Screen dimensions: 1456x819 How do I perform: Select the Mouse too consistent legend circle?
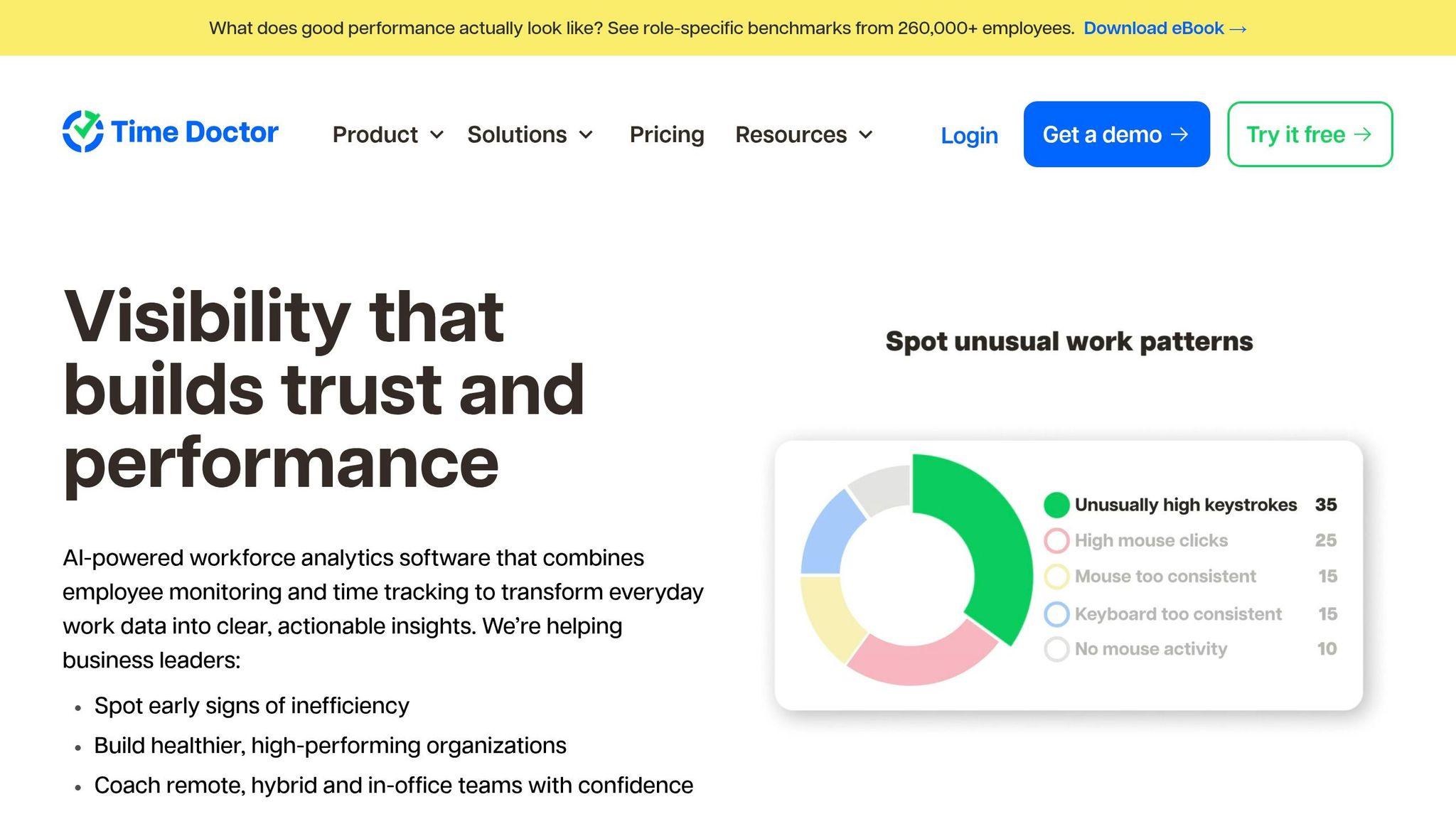coord(1056,577)
